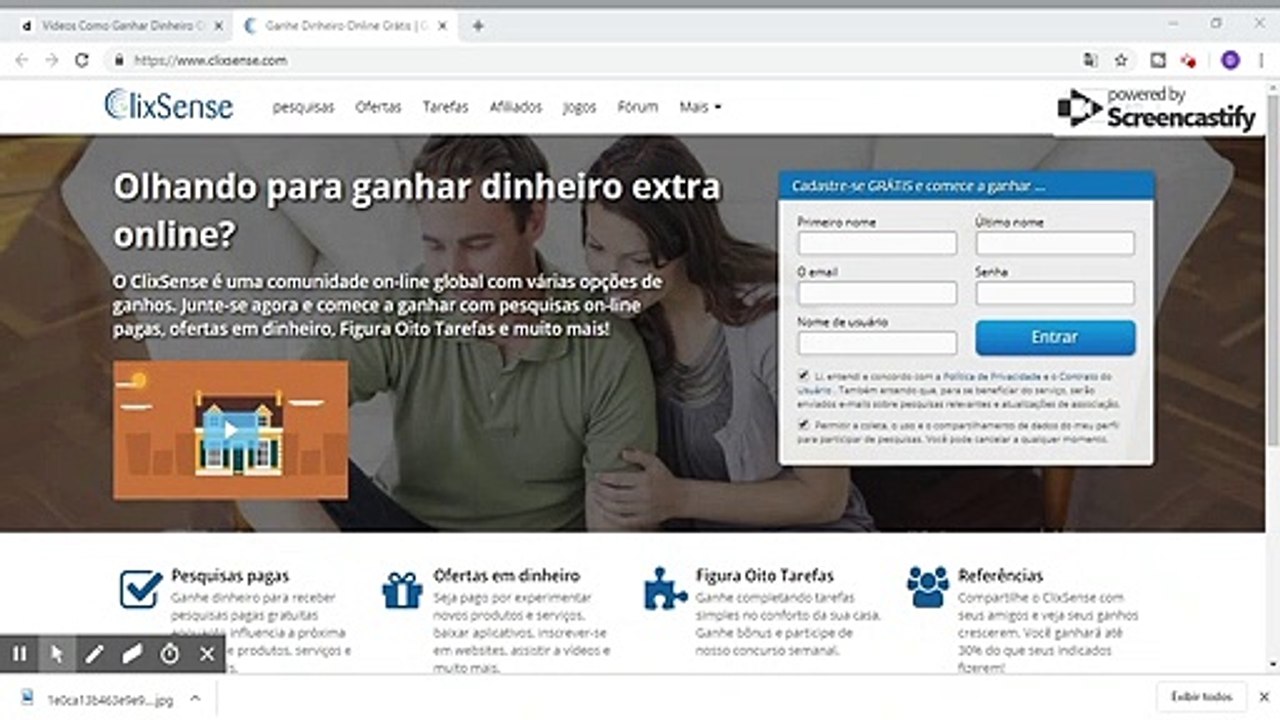
Task: Open a new browser tab
Action: pos(477,26)
